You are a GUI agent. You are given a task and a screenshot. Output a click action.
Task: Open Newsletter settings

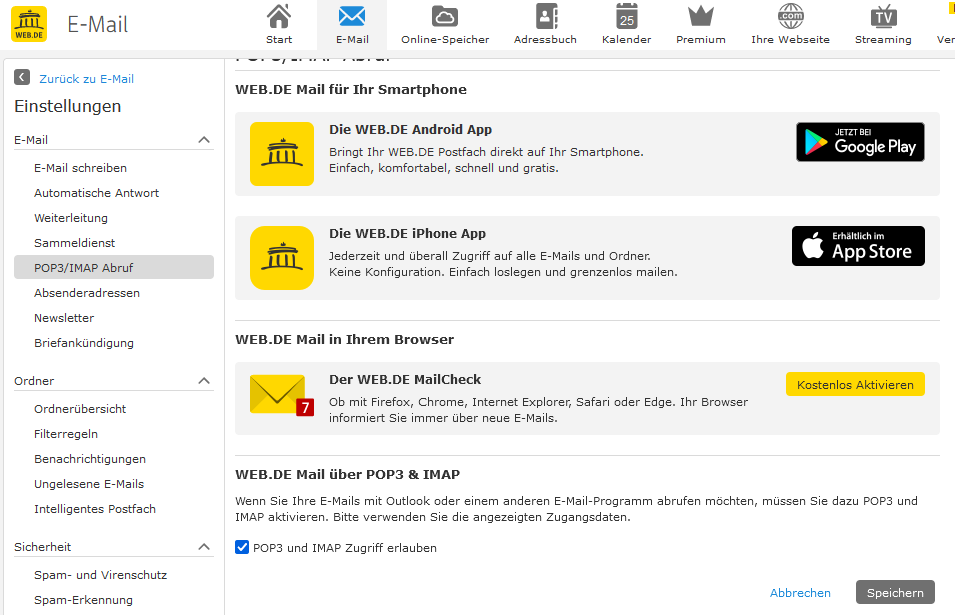[x=64, y=318]
